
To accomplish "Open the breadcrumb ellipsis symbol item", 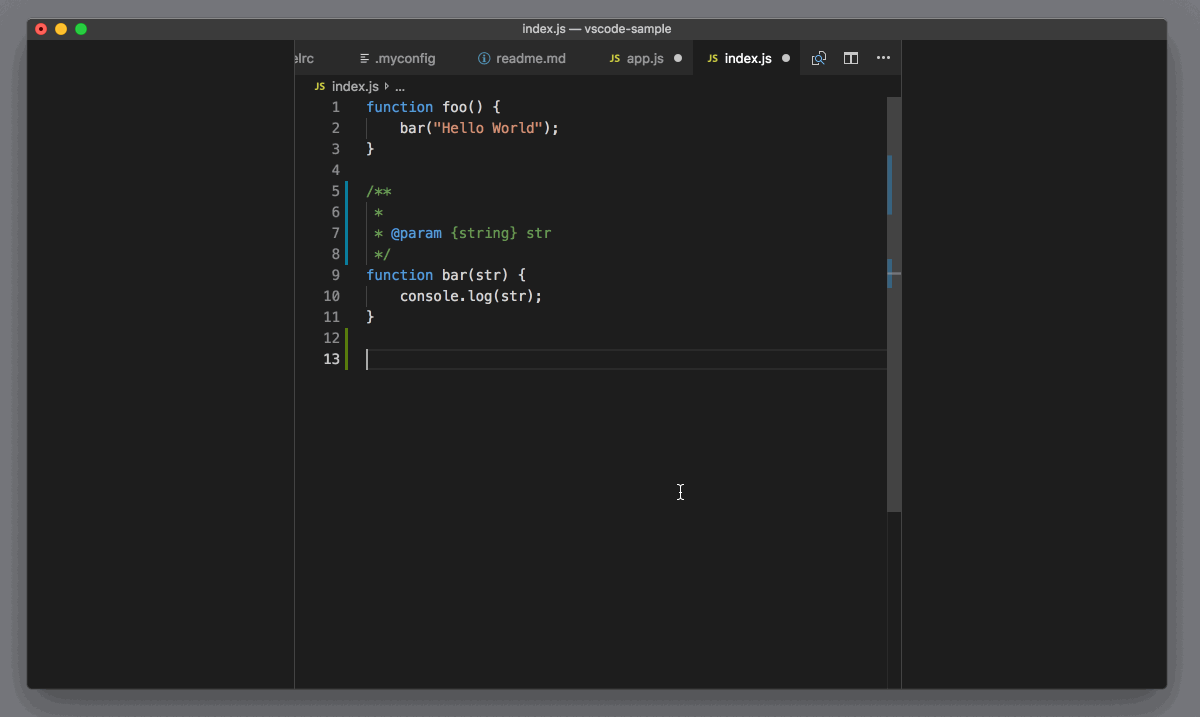I will point(400,87).
